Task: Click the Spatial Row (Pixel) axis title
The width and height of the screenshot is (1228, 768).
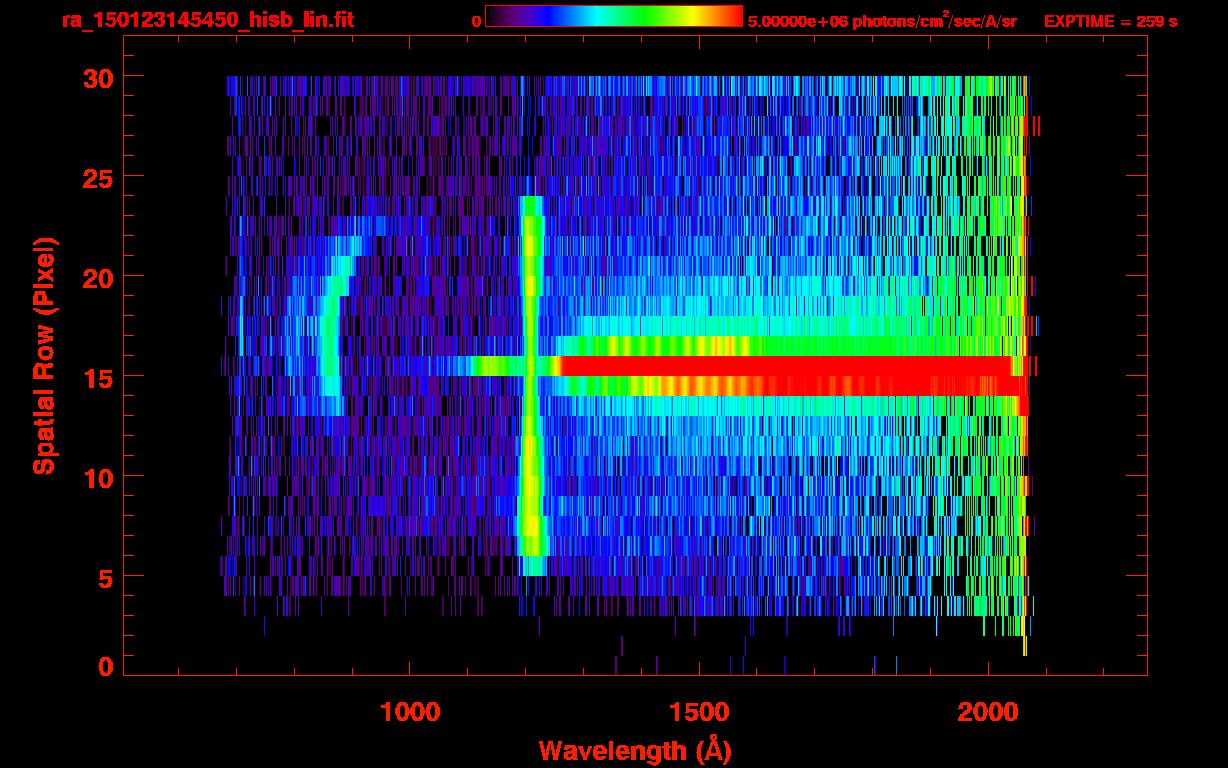Action: point(43,356)
